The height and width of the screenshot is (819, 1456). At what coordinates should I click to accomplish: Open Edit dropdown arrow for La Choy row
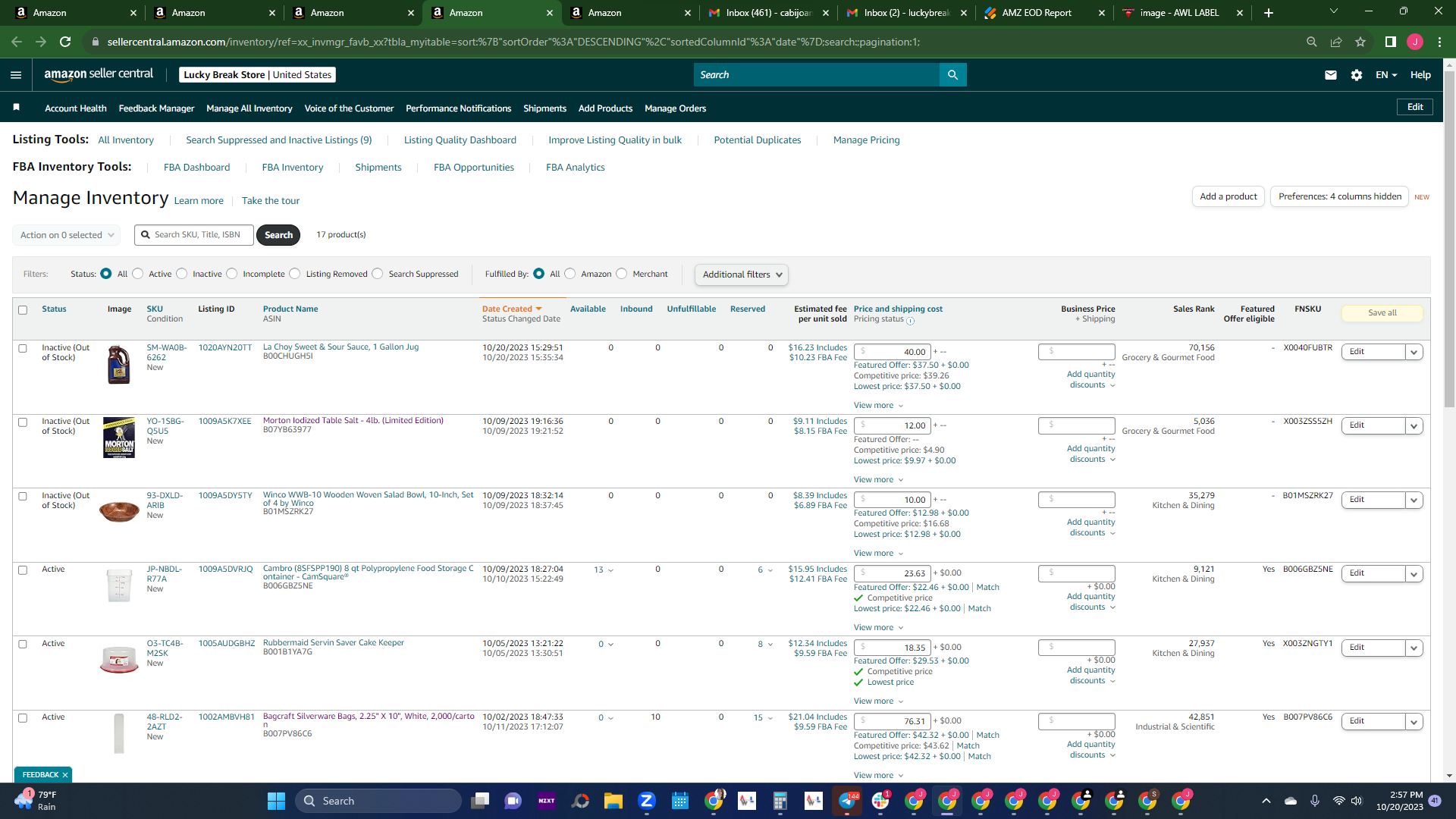1414,352
